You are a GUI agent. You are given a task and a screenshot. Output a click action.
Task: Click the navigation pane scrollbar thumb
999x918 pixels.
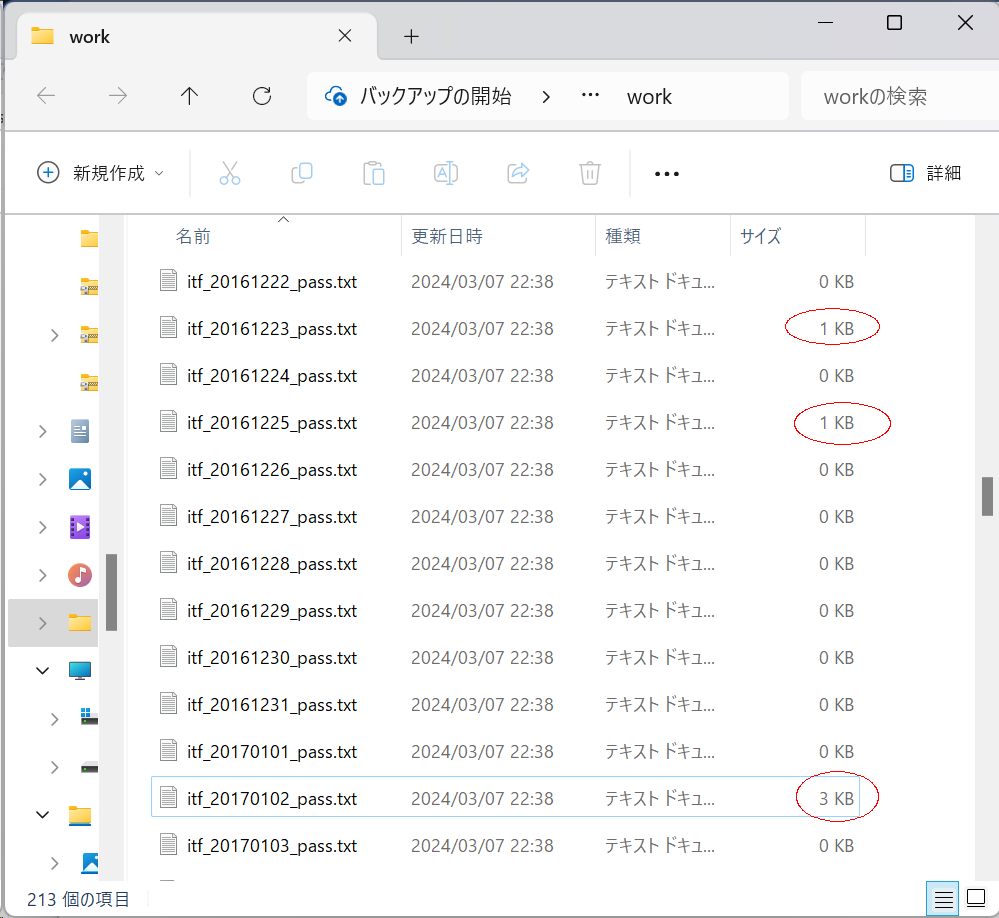(111, 592)
